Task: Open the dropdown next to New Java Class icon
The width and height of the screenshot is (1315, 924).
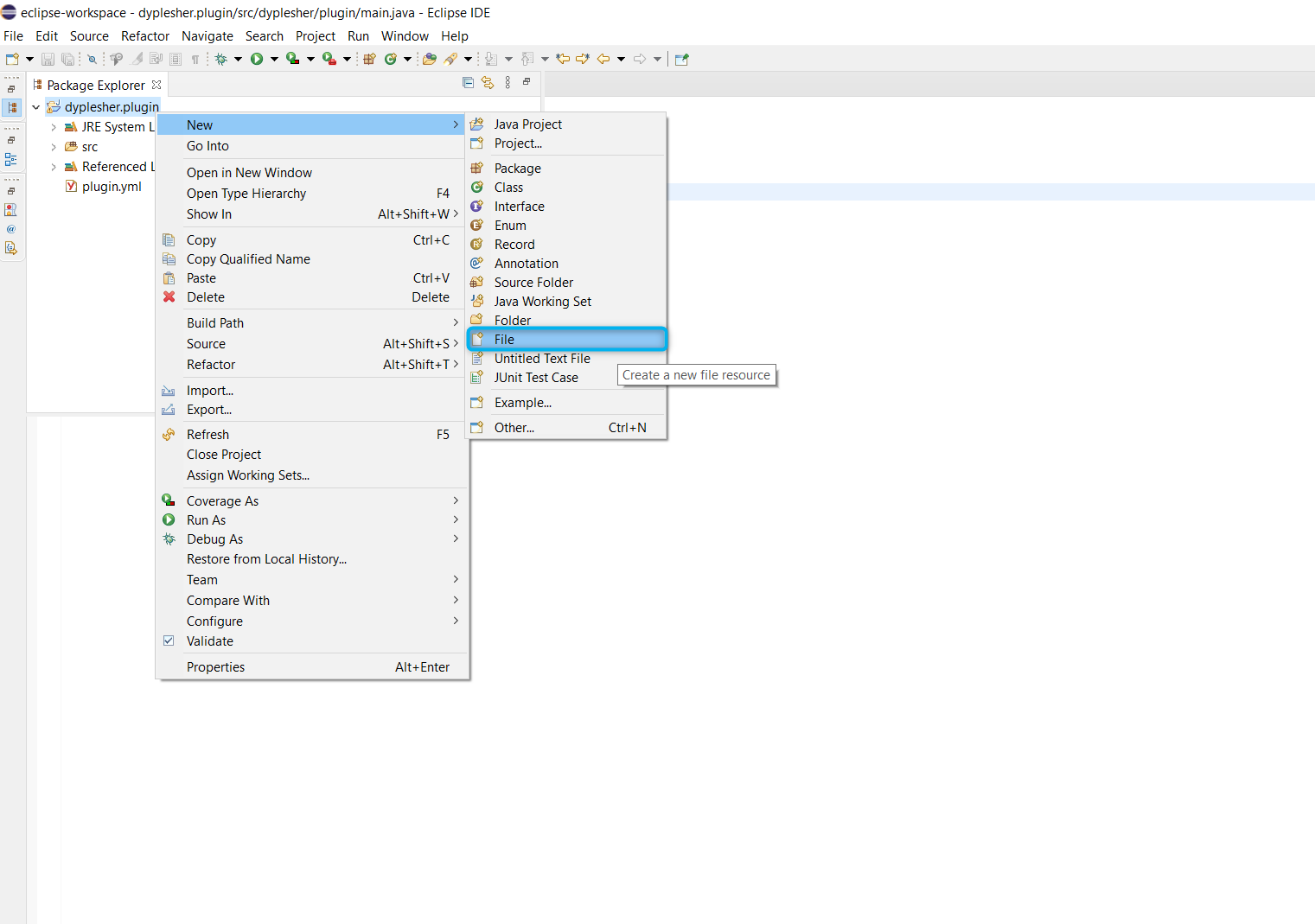Action: click(x=407, y=59)
